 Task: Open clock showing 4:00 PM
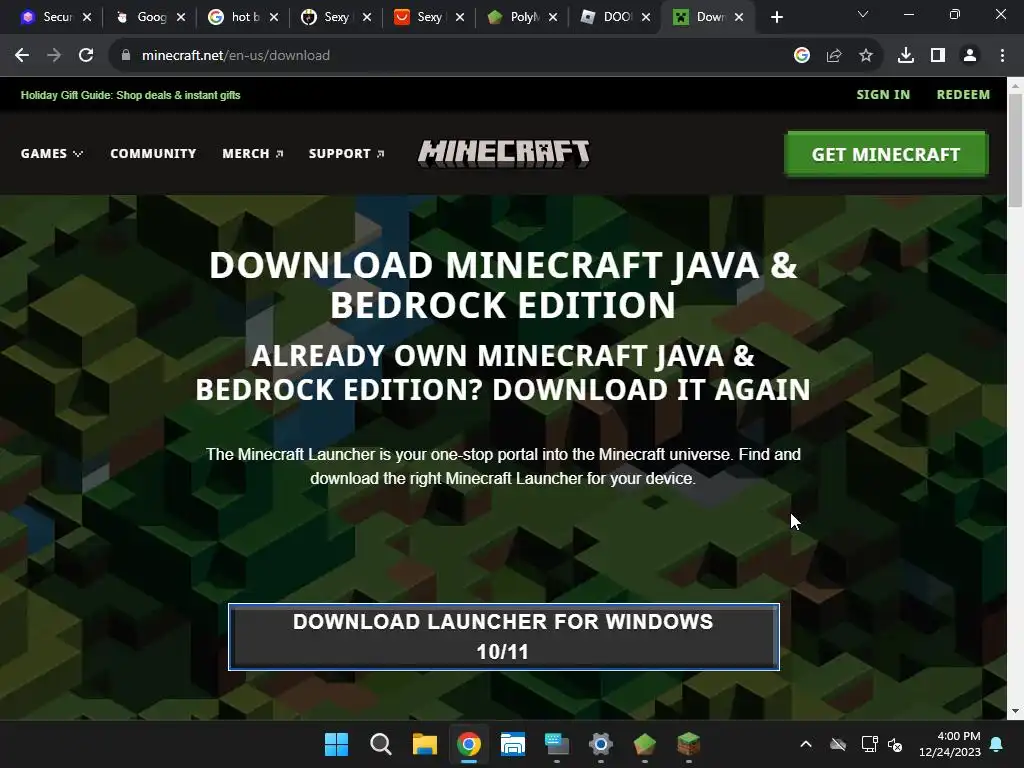coord(950,744)
